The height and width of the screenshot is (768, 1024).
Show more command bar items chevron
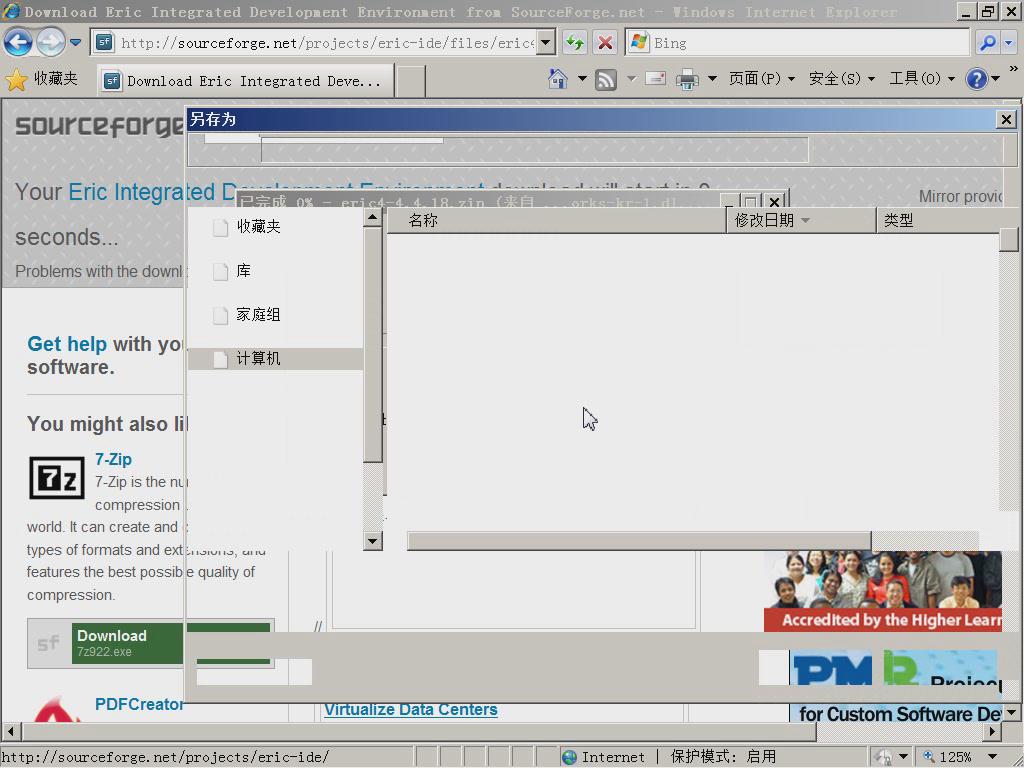[x=1014, y=69]
